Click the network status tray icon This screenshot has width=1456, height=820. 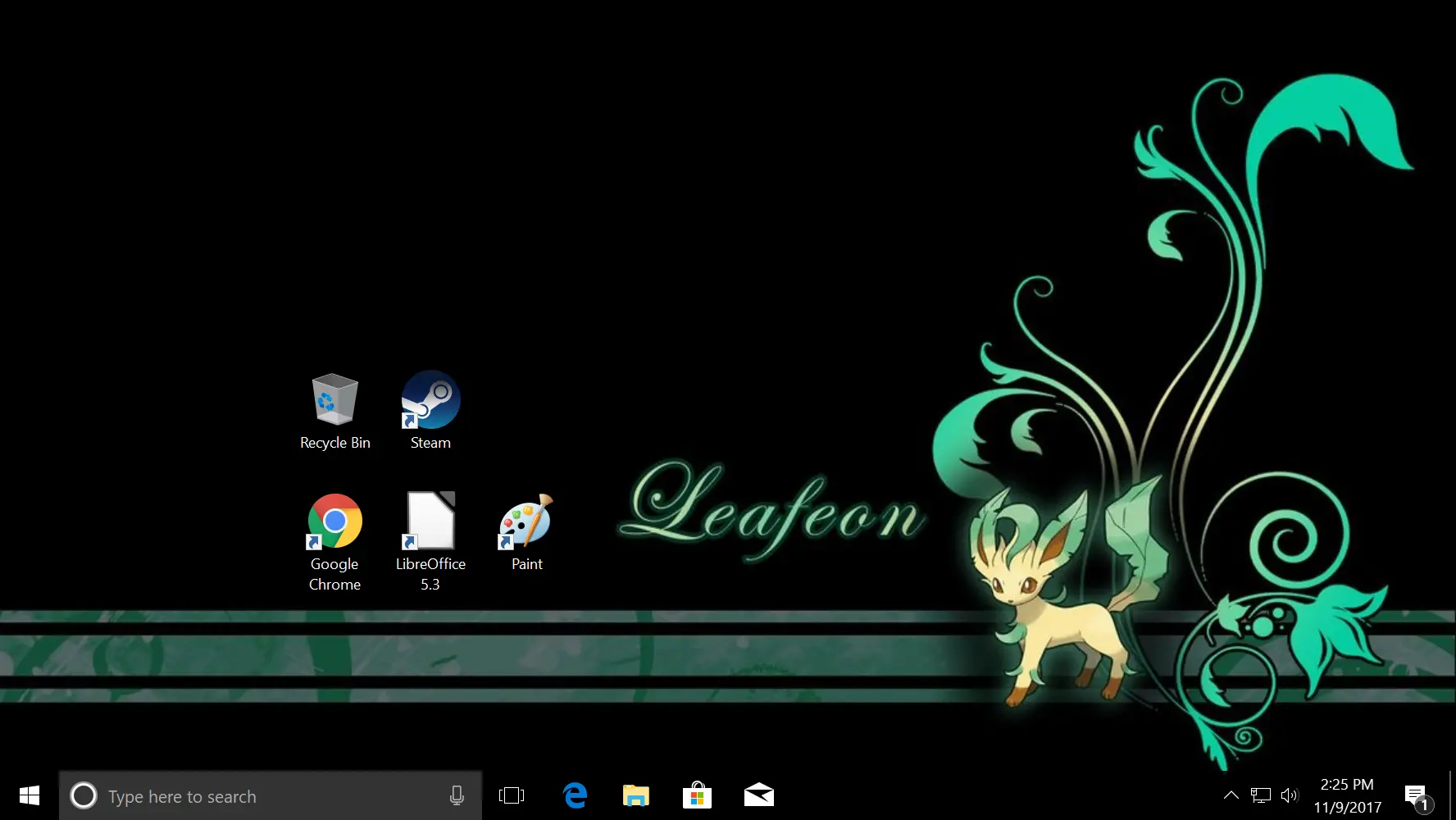pyautogui.click(x=1261, y=795)
